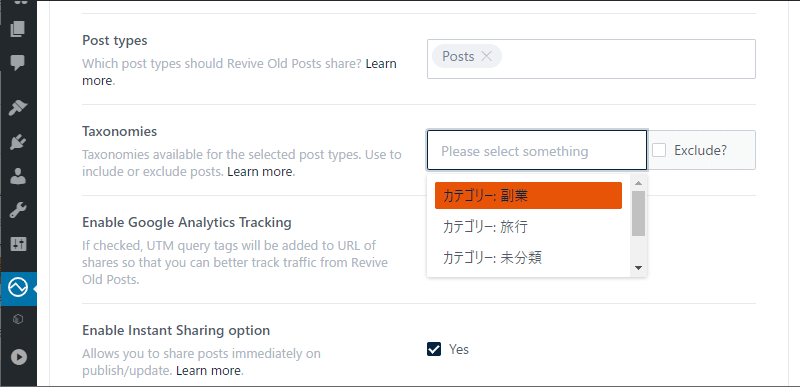The image size is (800, 387).
Task: Click dropdown list scrollbar down arrow
Action: point(638,268)
